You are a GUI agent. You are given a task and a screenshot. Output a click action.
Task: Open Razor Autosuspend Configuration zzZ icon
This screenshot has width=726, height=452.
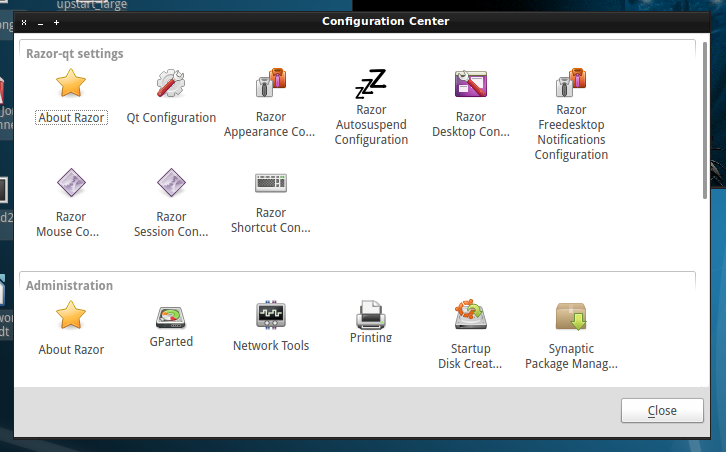371,84
